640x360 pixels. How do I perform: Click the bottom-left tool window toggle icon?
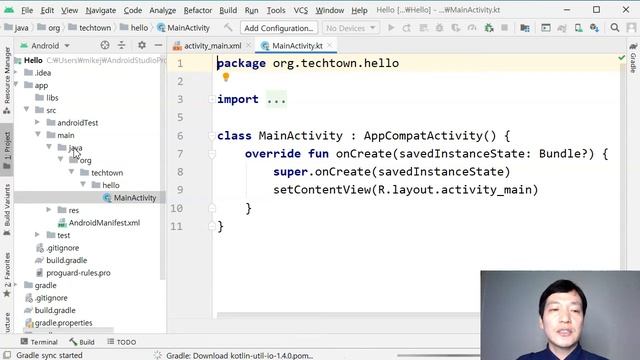(7, 355)
